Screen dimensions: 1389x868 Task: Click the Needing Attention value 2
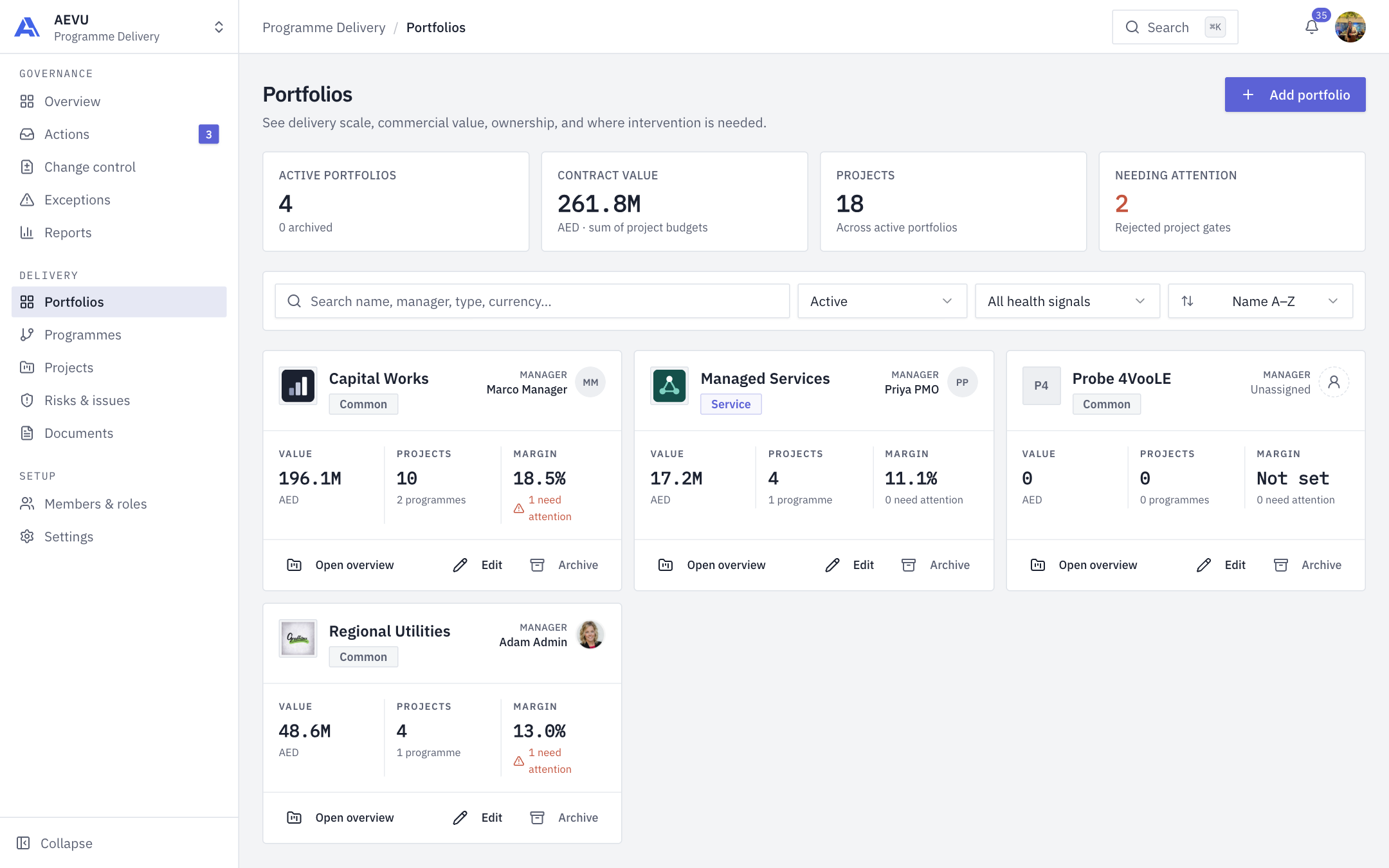coord(1121,204)
